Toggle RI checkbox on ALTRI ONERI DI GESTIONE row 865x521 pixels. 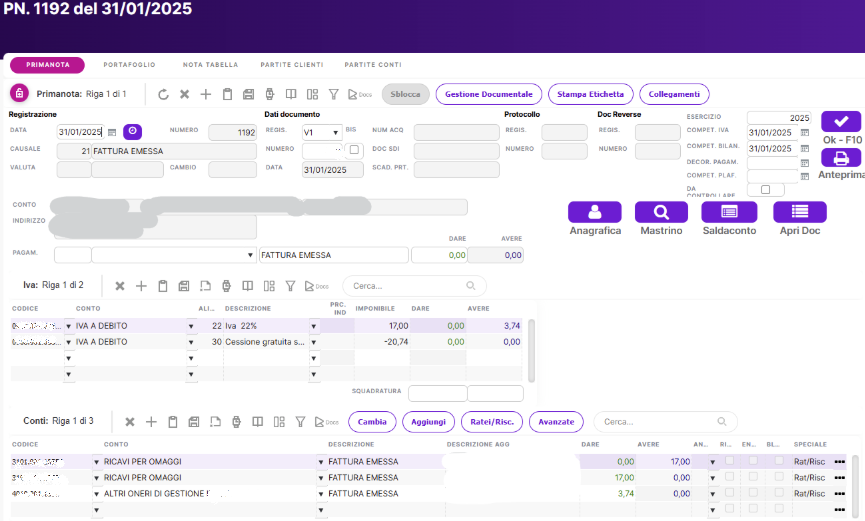pos(729,492)
